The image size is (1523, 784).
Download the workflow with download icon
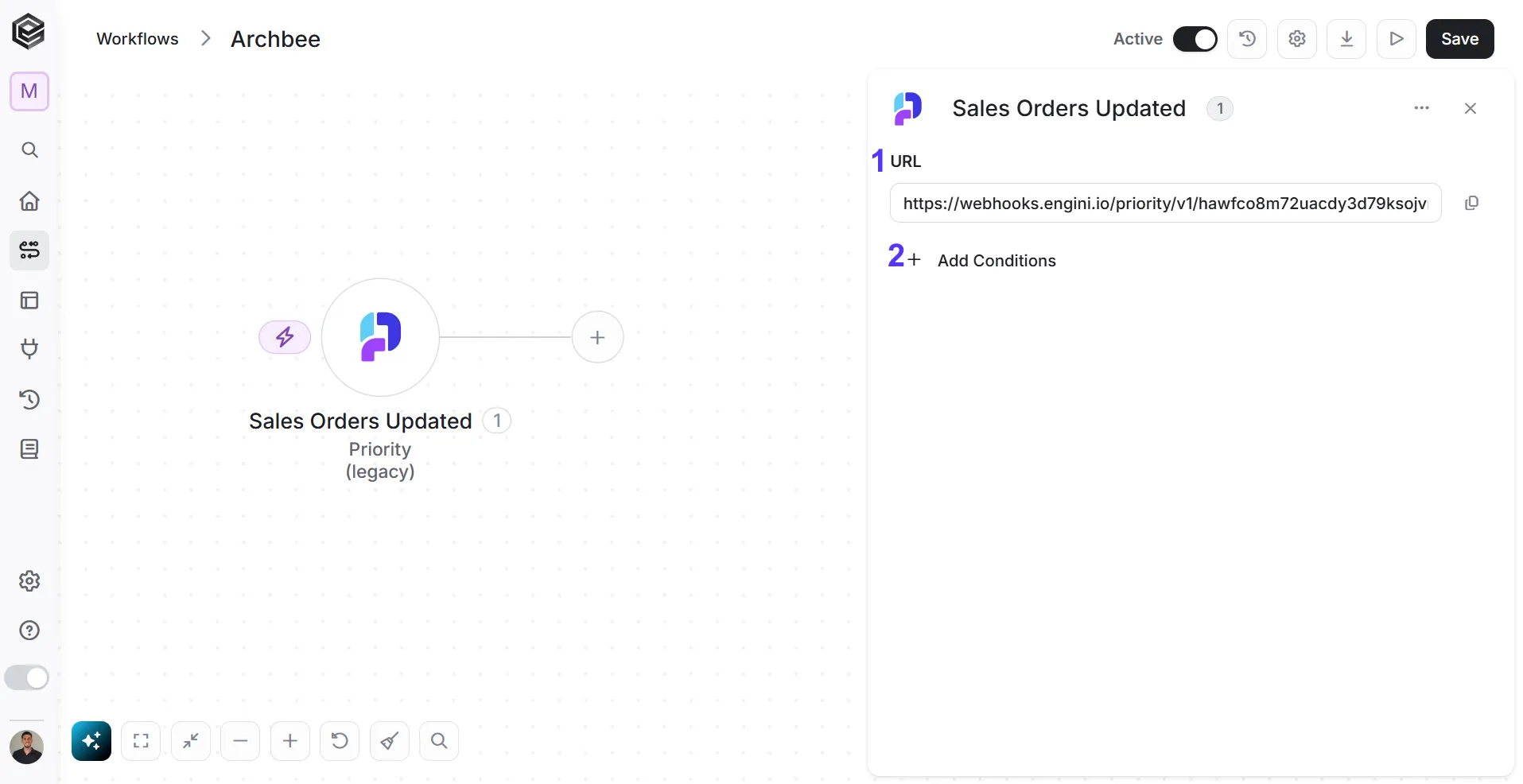[x=1346, y=39]
